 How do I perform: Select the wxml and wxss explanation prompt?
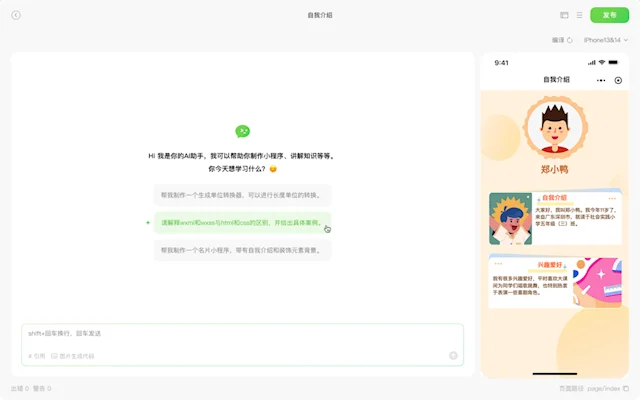242,223
